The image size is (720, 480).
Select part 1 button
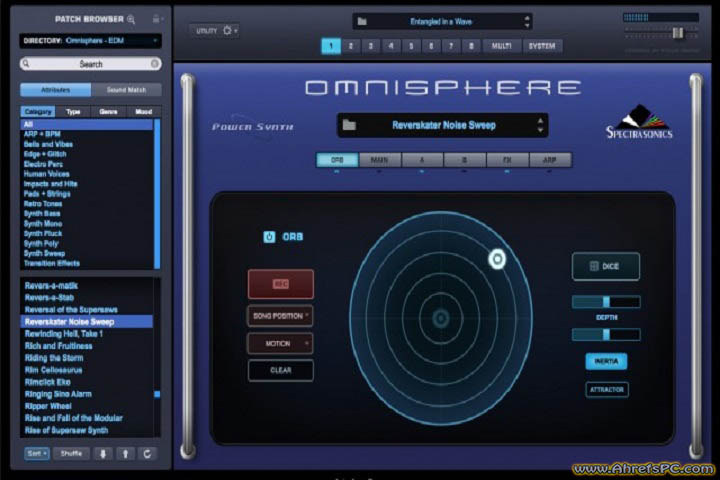pos(331,46)
